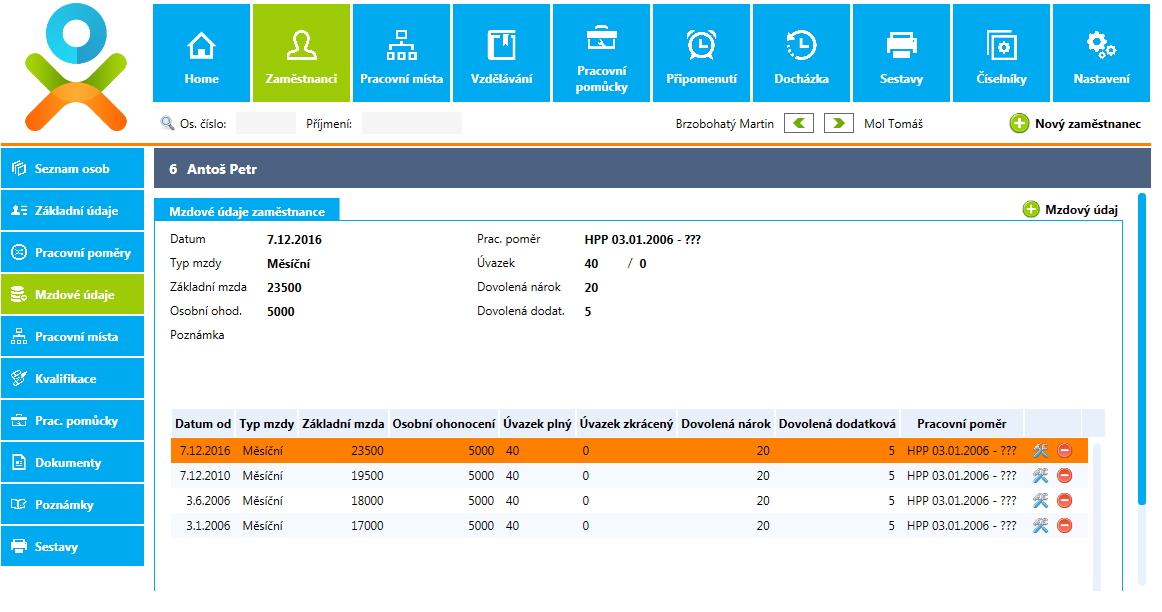This screenshot has height=612, width=1162.
Task: Open the Pracovní pomůcky top tile
Action: (602, 53)
